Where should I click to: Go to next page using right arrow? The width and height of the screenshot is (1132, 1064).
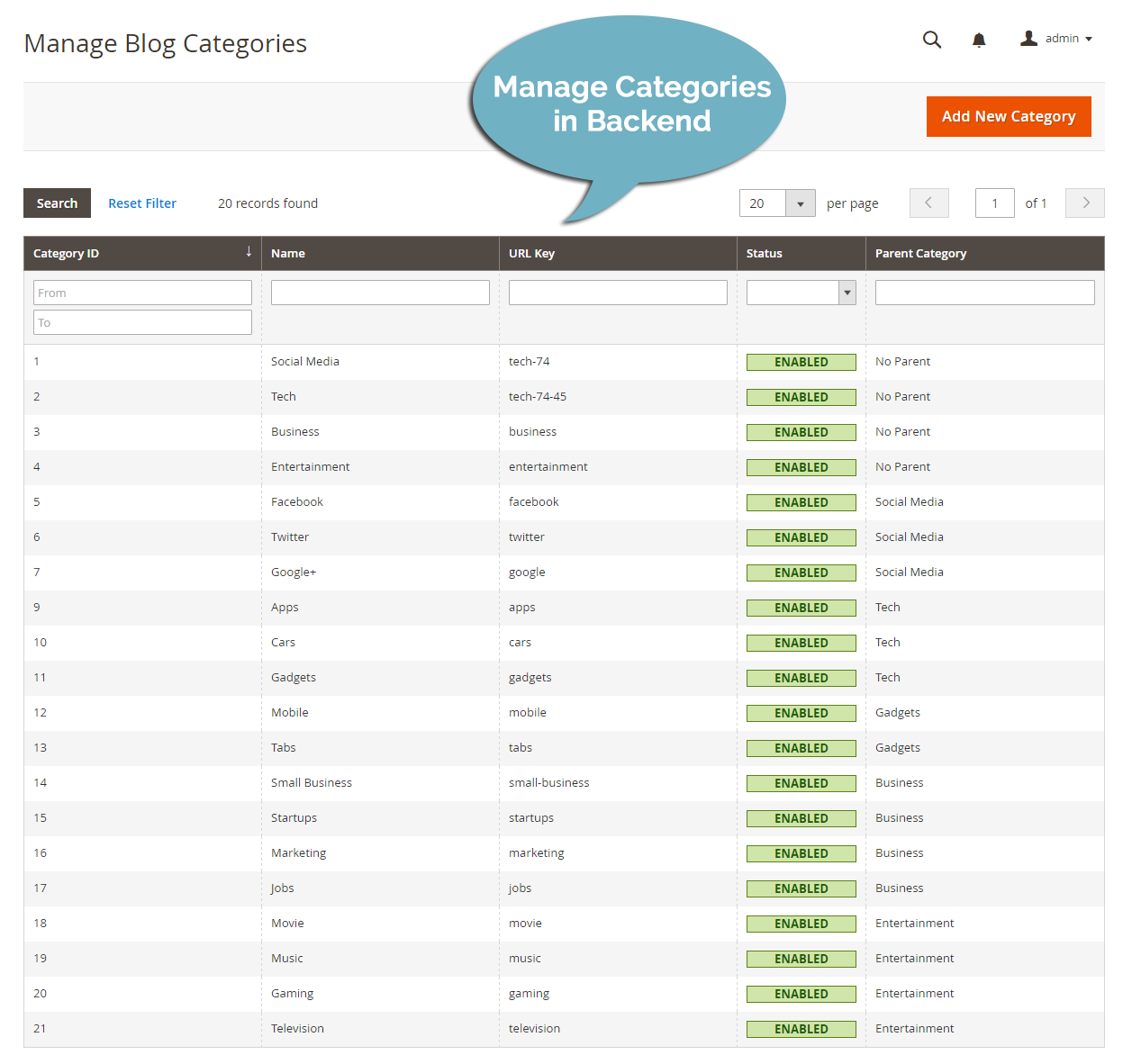1084,203
